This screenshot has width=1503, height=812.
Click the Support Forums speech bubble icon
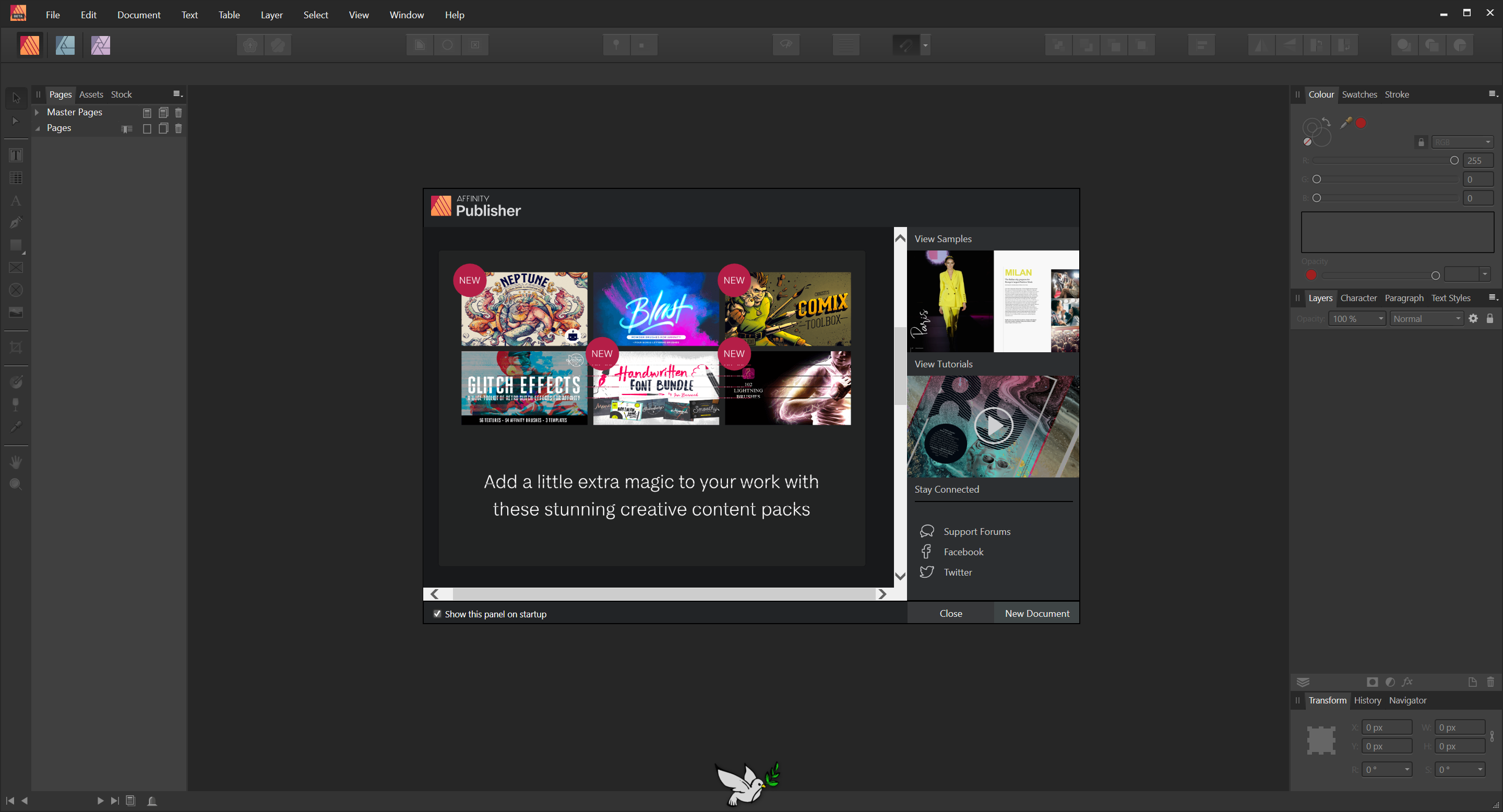(x=926, y=531)
